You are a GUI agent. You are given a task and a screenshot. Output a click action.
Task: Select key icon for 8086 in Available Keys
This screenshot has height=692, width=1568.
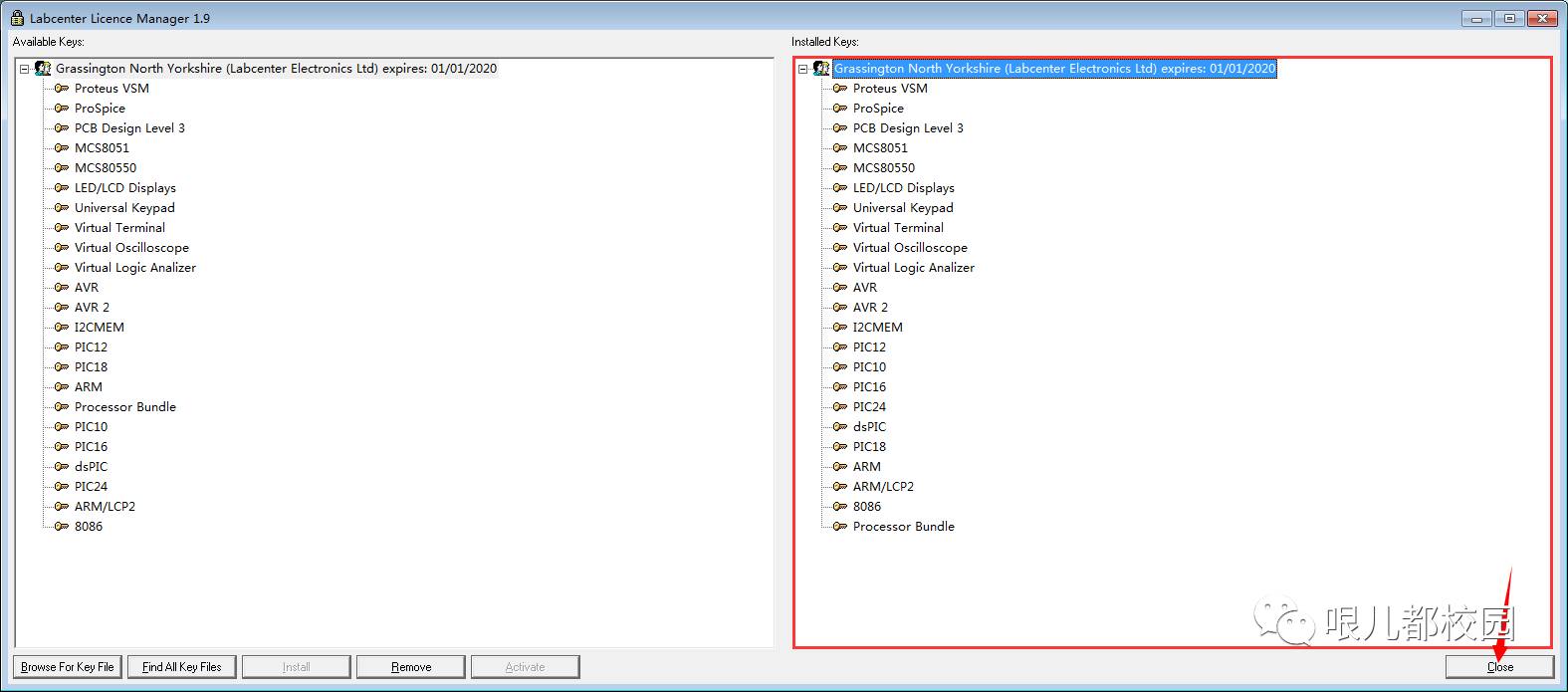(62, 527)
